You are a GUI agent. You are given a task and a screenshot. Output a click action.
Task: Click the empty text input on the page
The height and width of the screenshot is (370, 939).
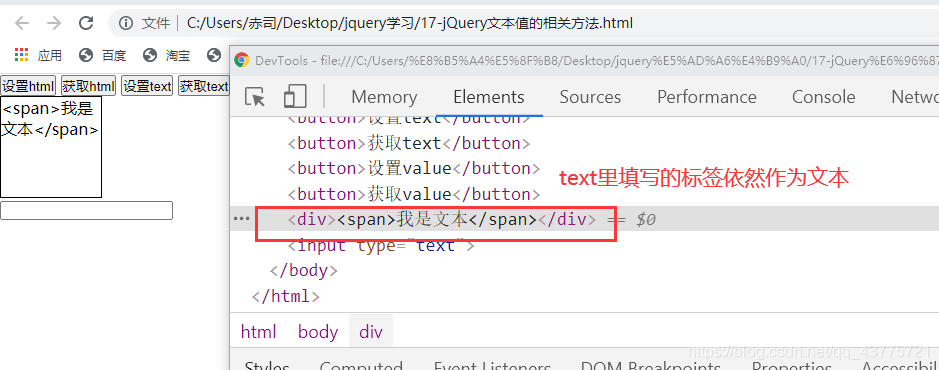tap(86, 211)
